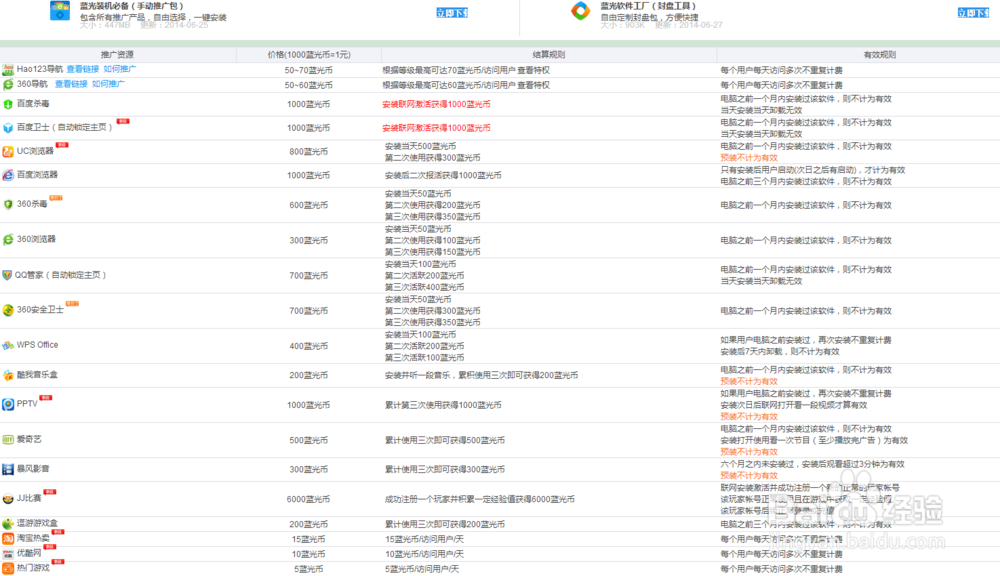1000x576 pixels.
Task: Click the 百度卫士 blue cube icon
Action: [x=8, y=128]
